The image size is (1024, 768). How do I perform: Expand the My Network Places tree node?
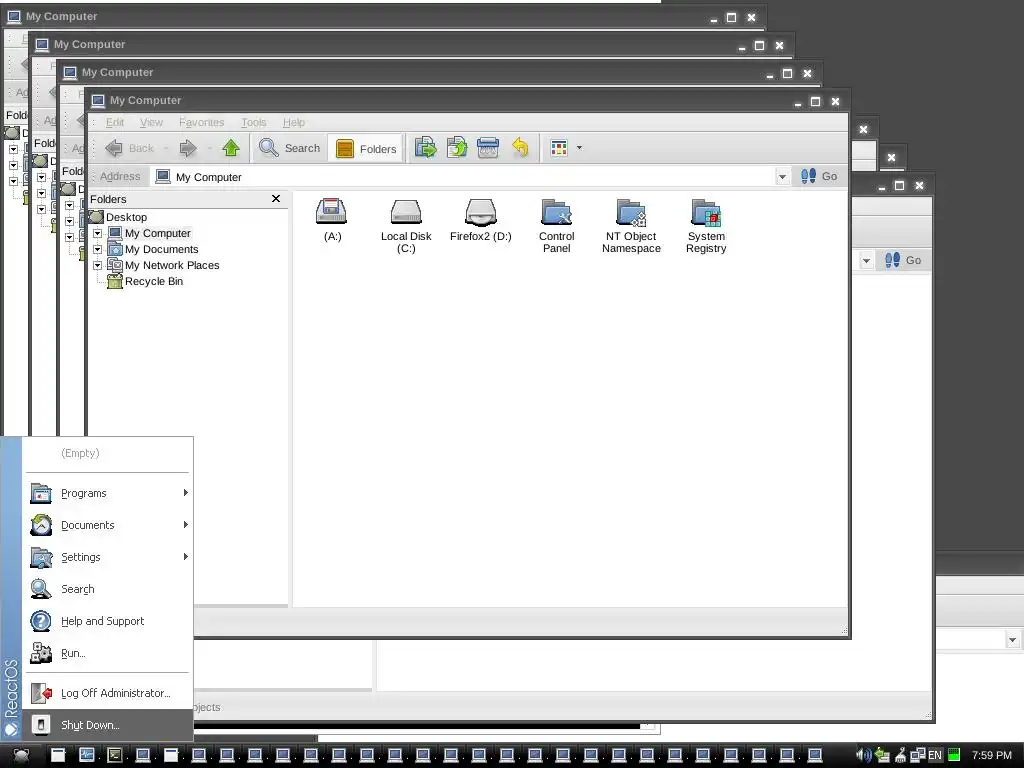click(x=97, y=265)
